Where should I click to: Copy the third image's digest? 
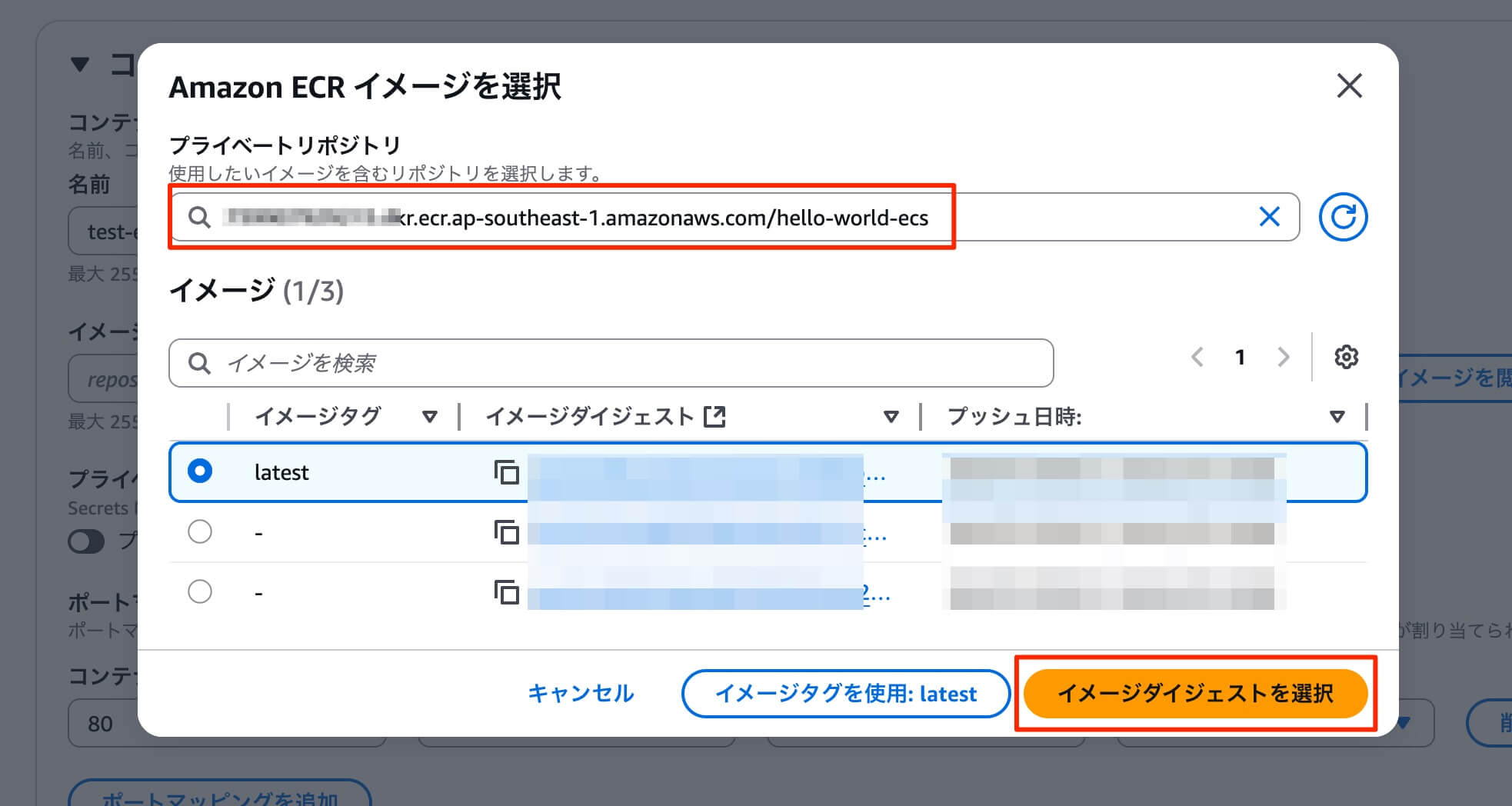pos(508,592)
